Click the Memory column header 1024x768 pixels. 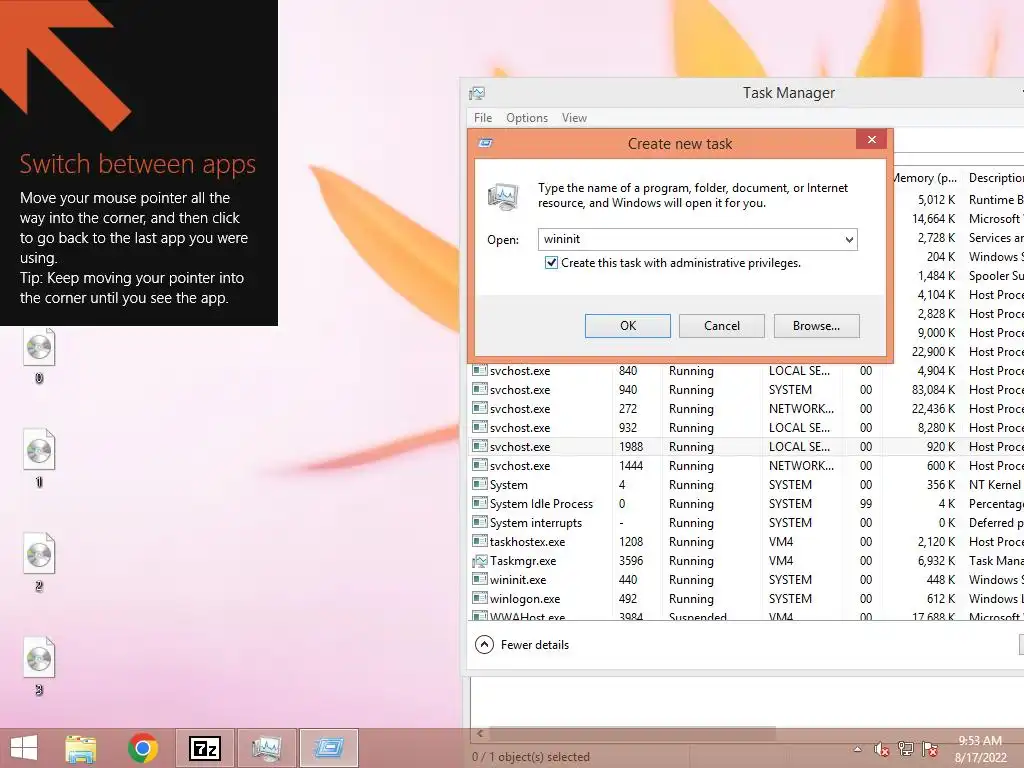(x=925, y=178)
